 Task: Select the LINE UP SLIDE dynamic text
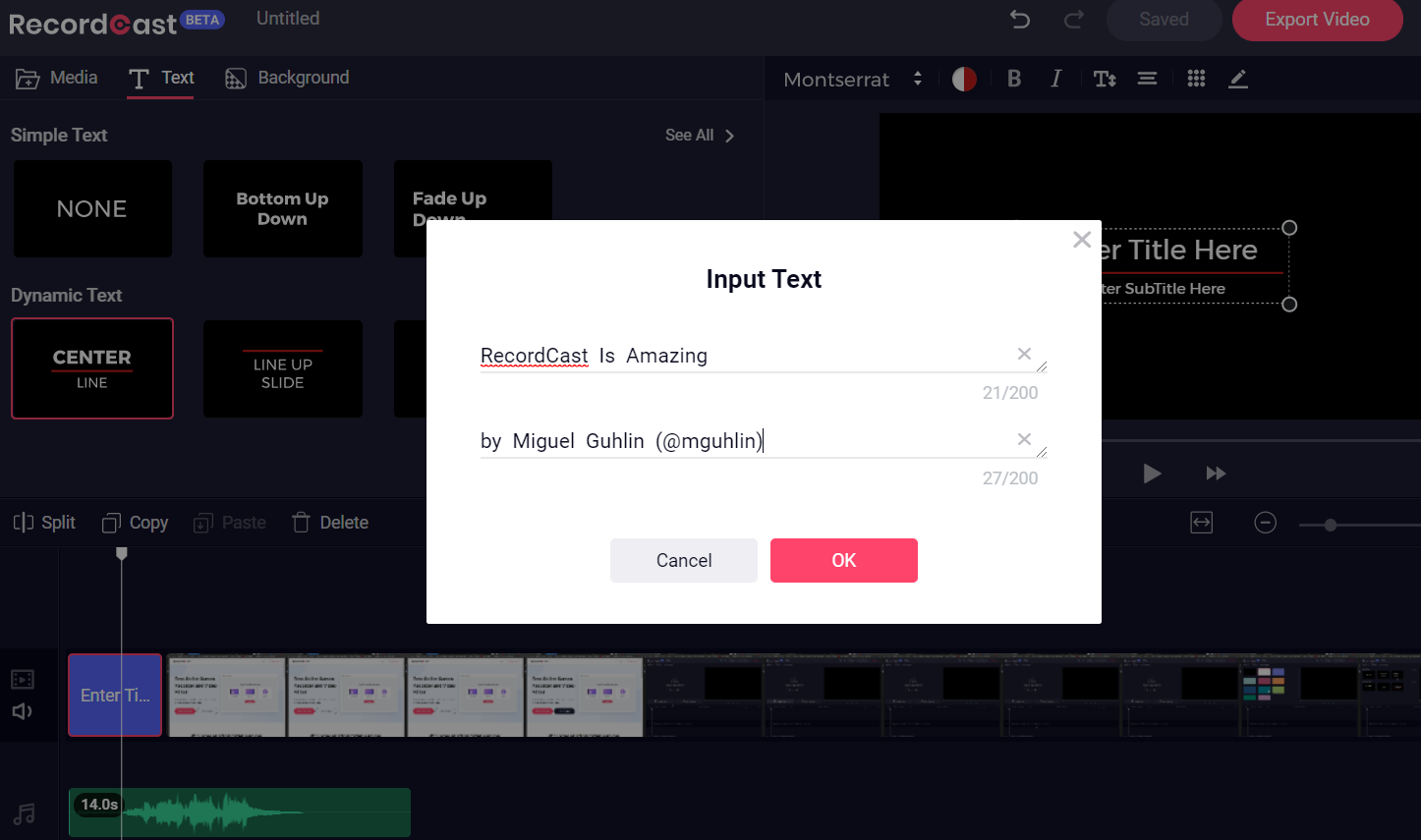point(283,369)
